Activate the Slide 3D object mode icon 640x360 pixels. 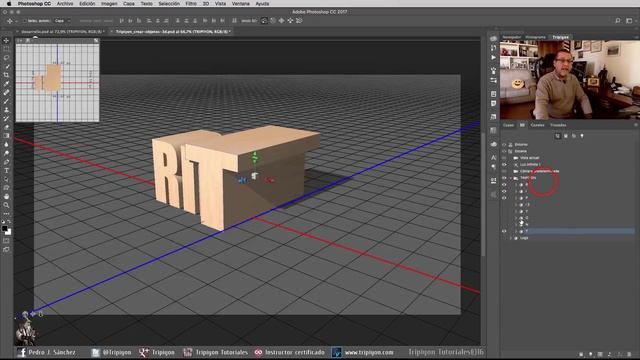point(290,20)
